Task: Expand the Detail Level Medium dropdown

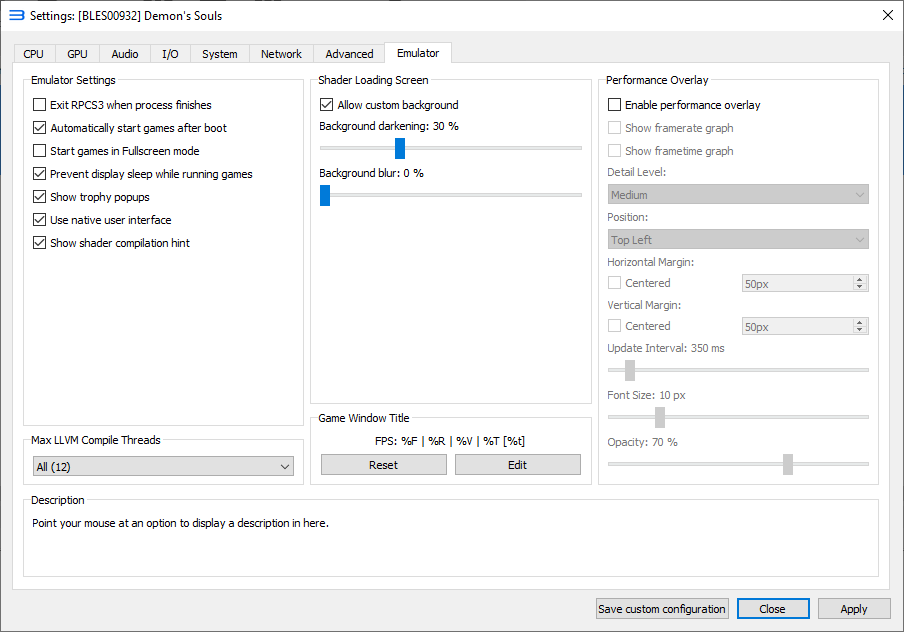Action: click(738, 195)
